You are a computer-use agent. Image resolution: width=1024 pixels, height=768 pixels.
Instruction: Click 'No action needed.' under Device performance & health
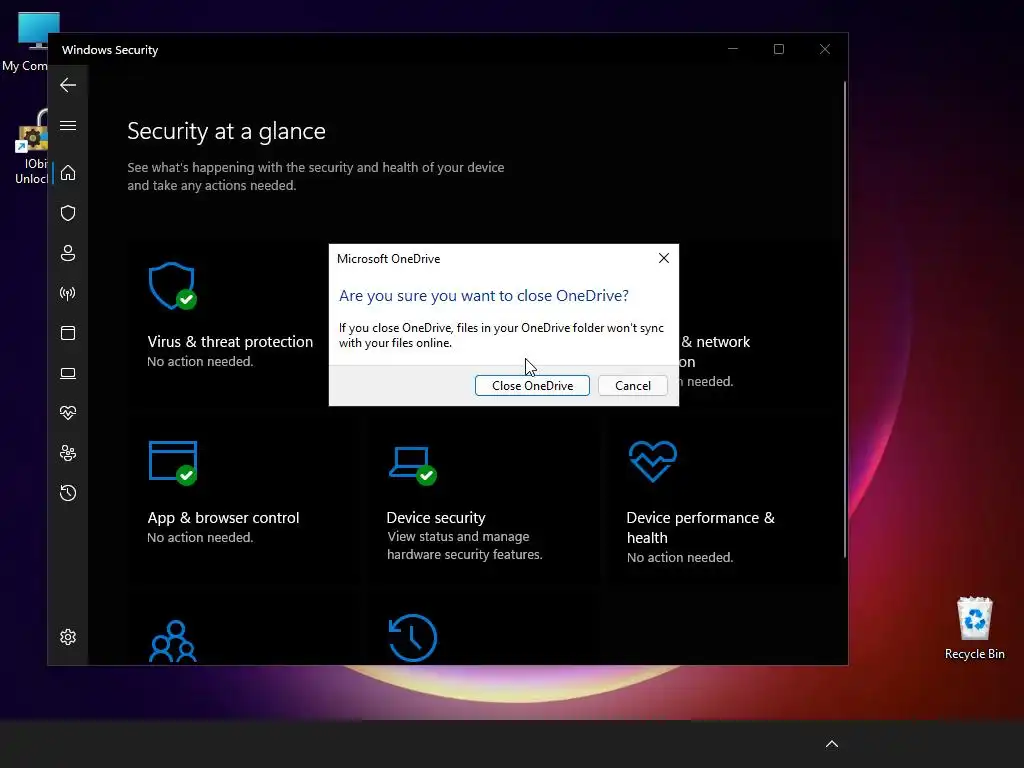pos(680,558)
